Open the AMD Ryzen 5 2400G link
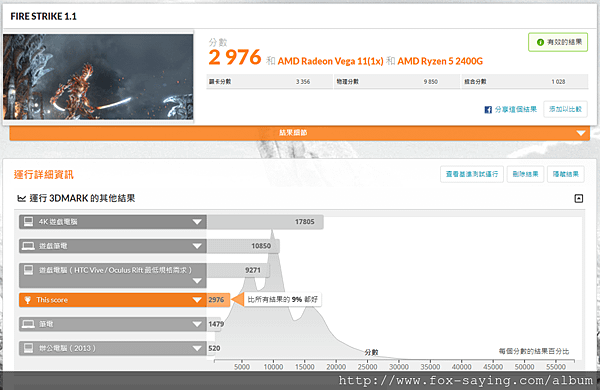600x390 pixels. click(x=440, y=61)
